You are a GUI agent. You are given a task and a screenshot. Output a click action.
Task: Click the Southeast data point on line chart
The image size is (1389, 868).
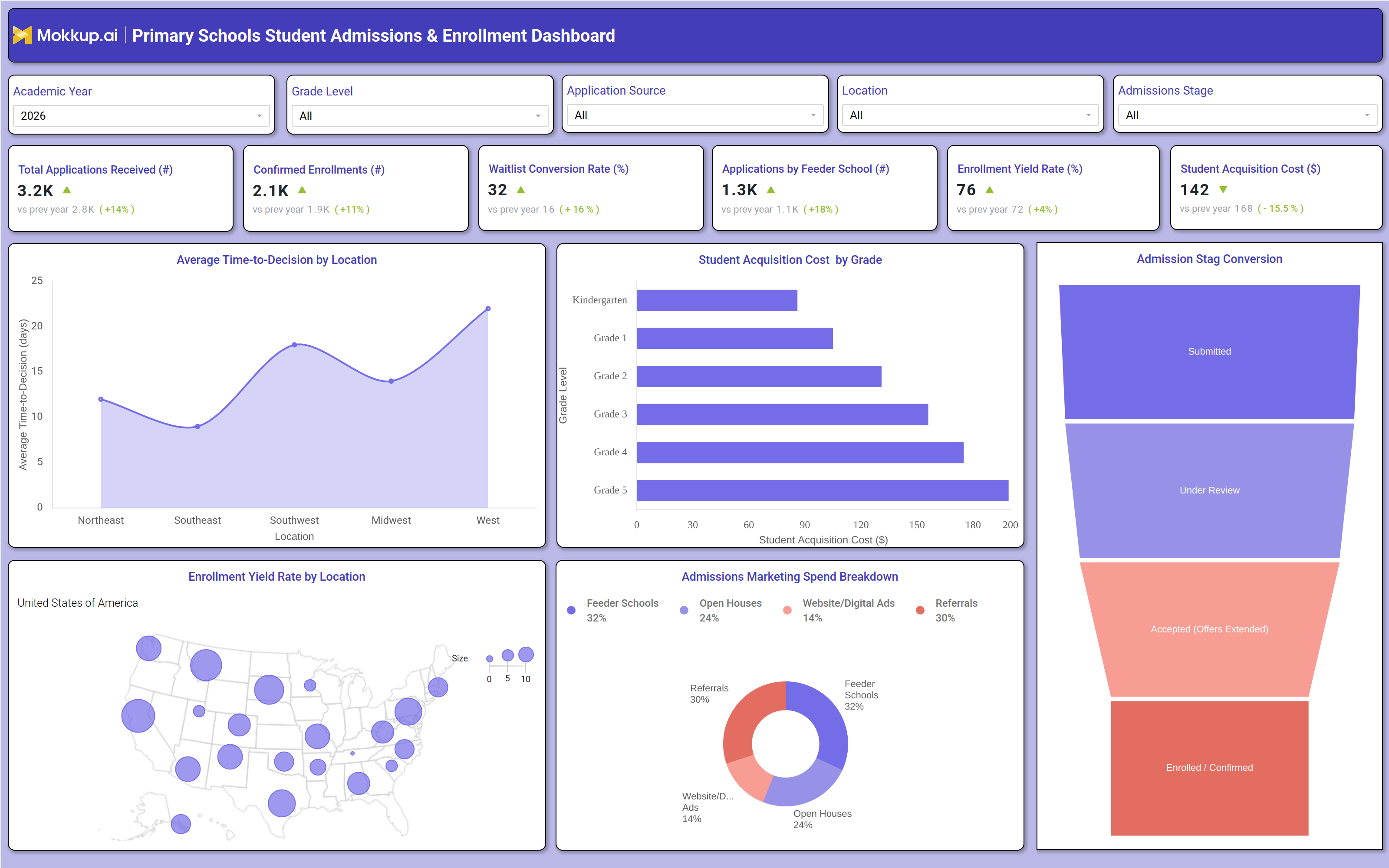coord(197,427)
